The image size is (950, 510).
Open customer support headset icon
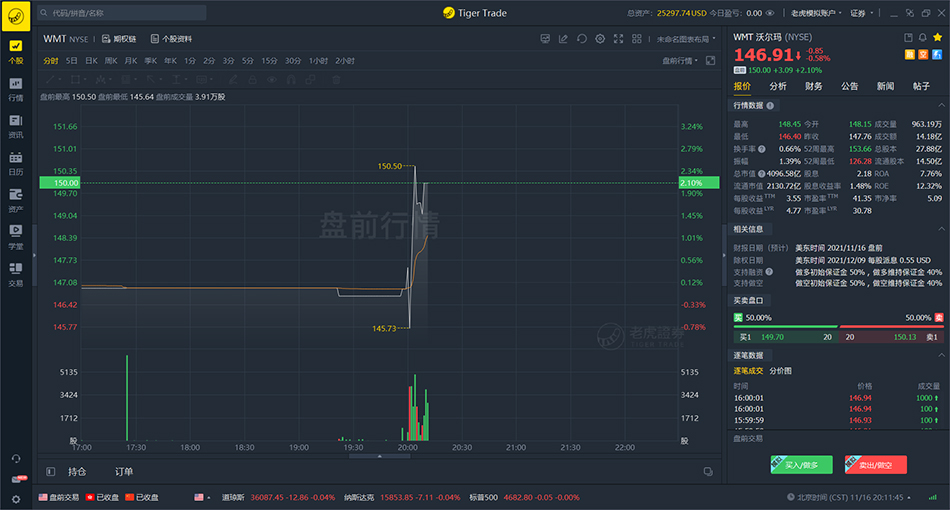pos(16,459)
